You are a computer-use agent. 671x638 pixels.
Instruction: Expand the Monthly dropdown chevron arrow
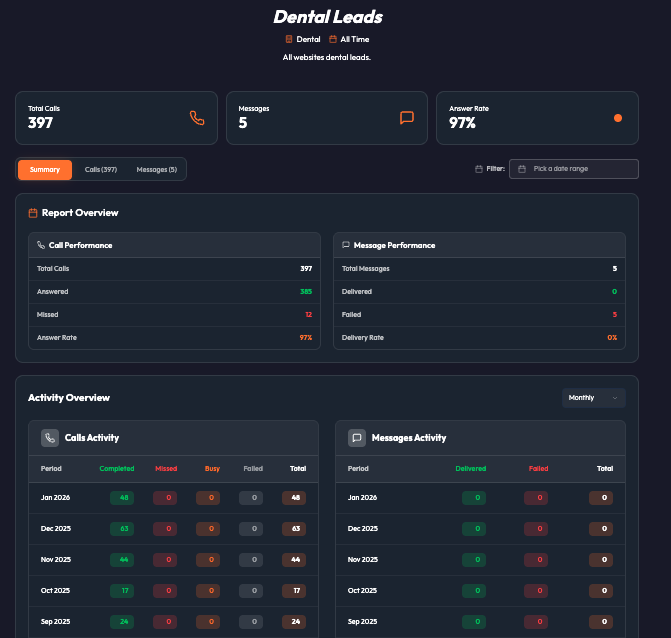[x=615, y=398]
